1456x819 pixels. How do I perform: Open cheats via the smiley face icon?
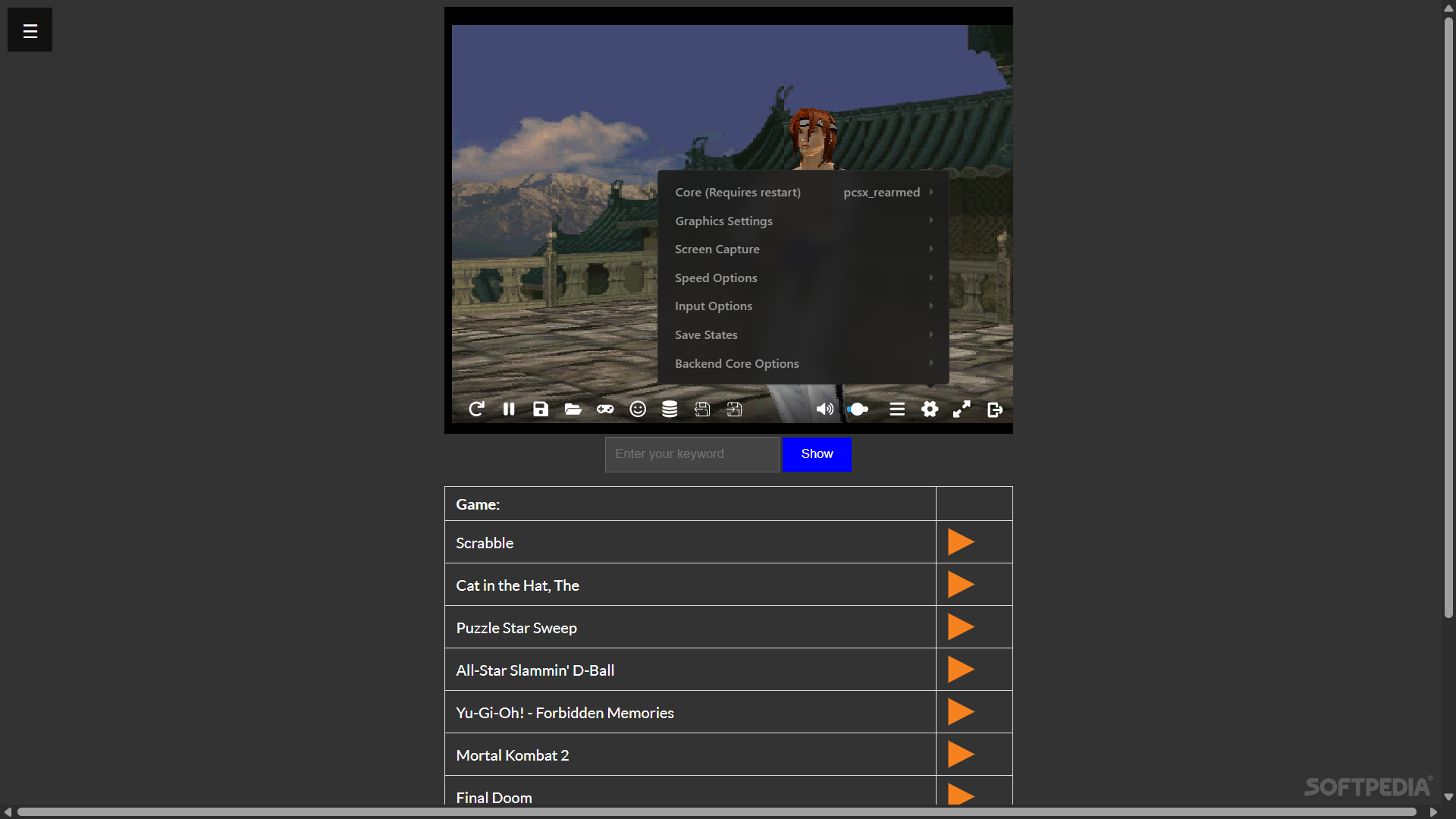638,409
